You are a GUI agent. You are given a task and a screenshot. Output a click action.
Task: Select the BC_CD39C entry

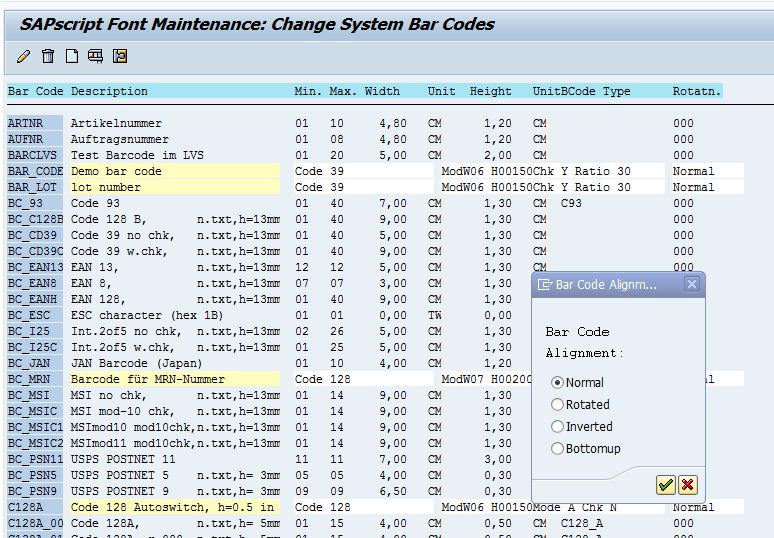[x=35, y=251]
